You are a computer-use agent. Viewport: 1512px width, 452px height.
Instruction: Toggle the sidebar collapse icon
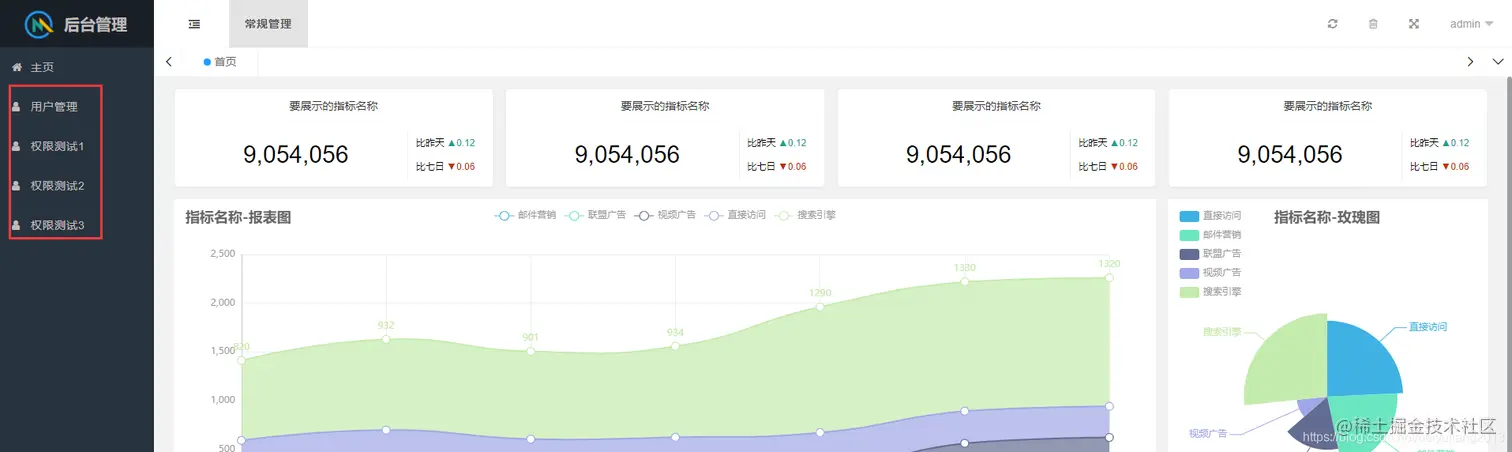[194, 24]
